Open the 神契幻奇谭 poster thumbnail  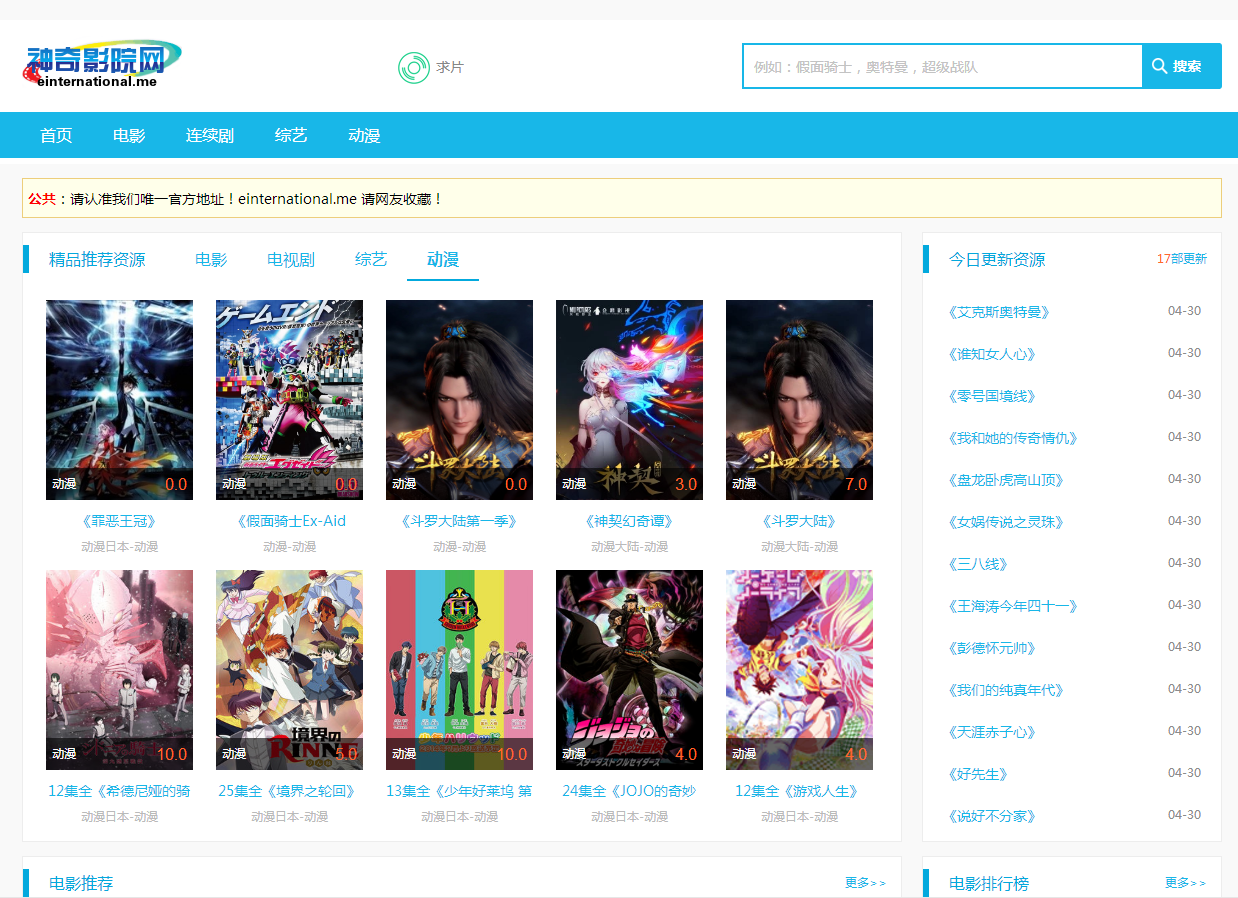(x=629, y=400)
